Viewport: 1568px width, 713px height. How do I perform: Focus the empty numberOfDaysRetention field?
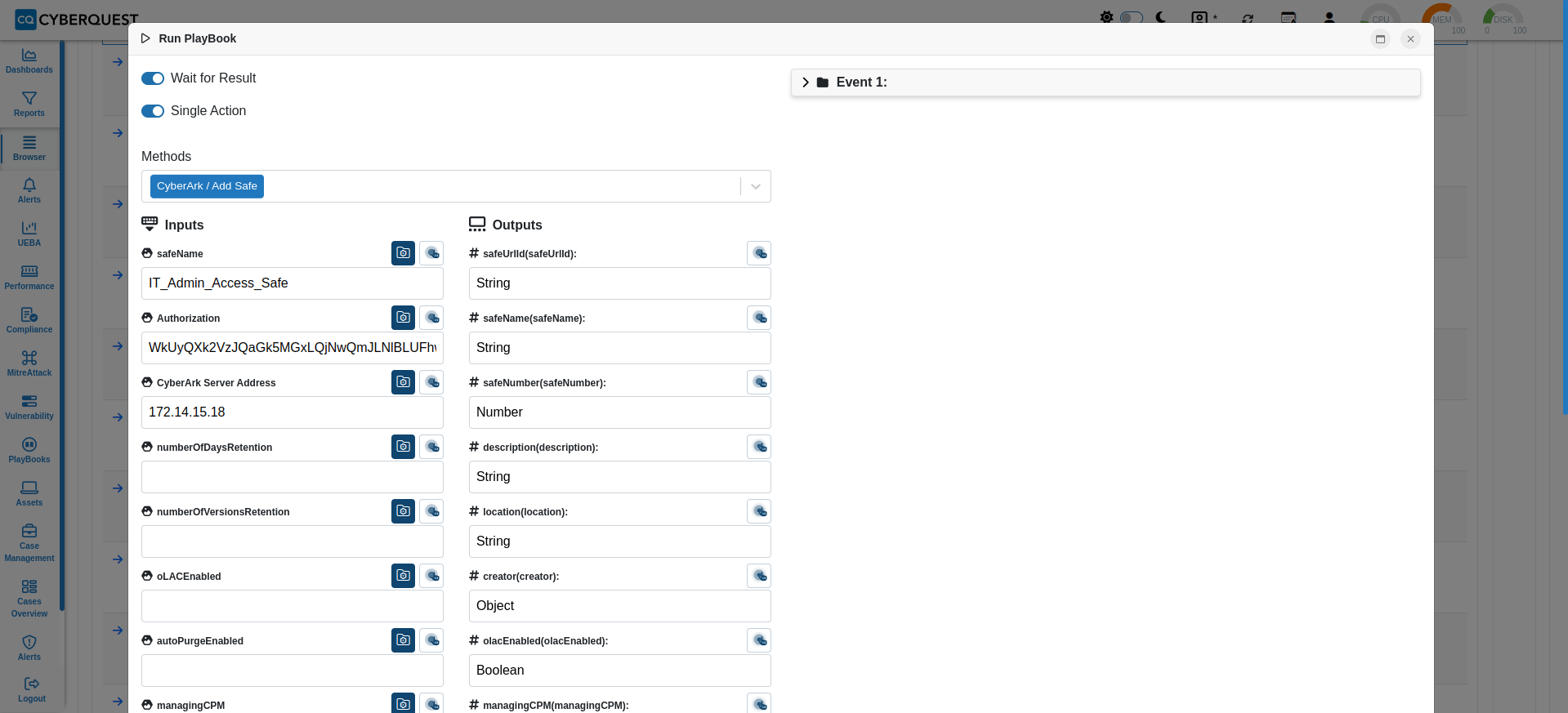pos(293,477)
